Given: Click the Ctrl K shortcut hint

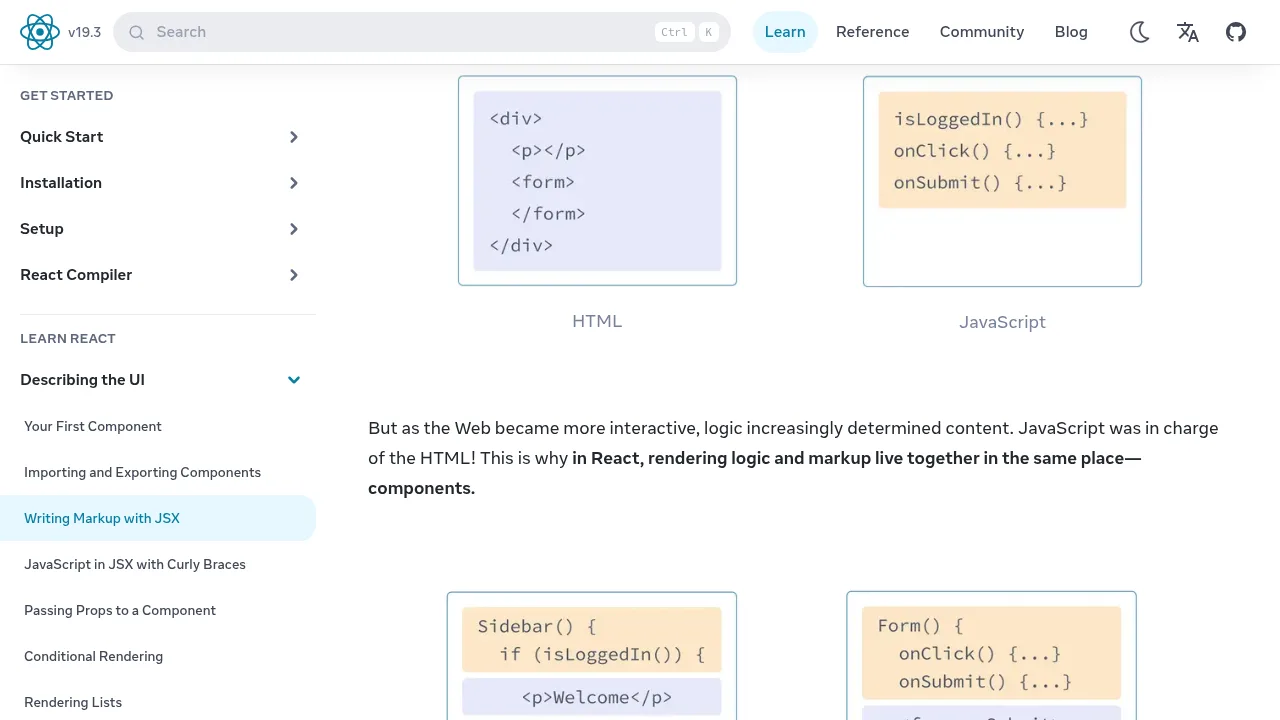Looking at the screenshot, I should [x=687, y=32].
